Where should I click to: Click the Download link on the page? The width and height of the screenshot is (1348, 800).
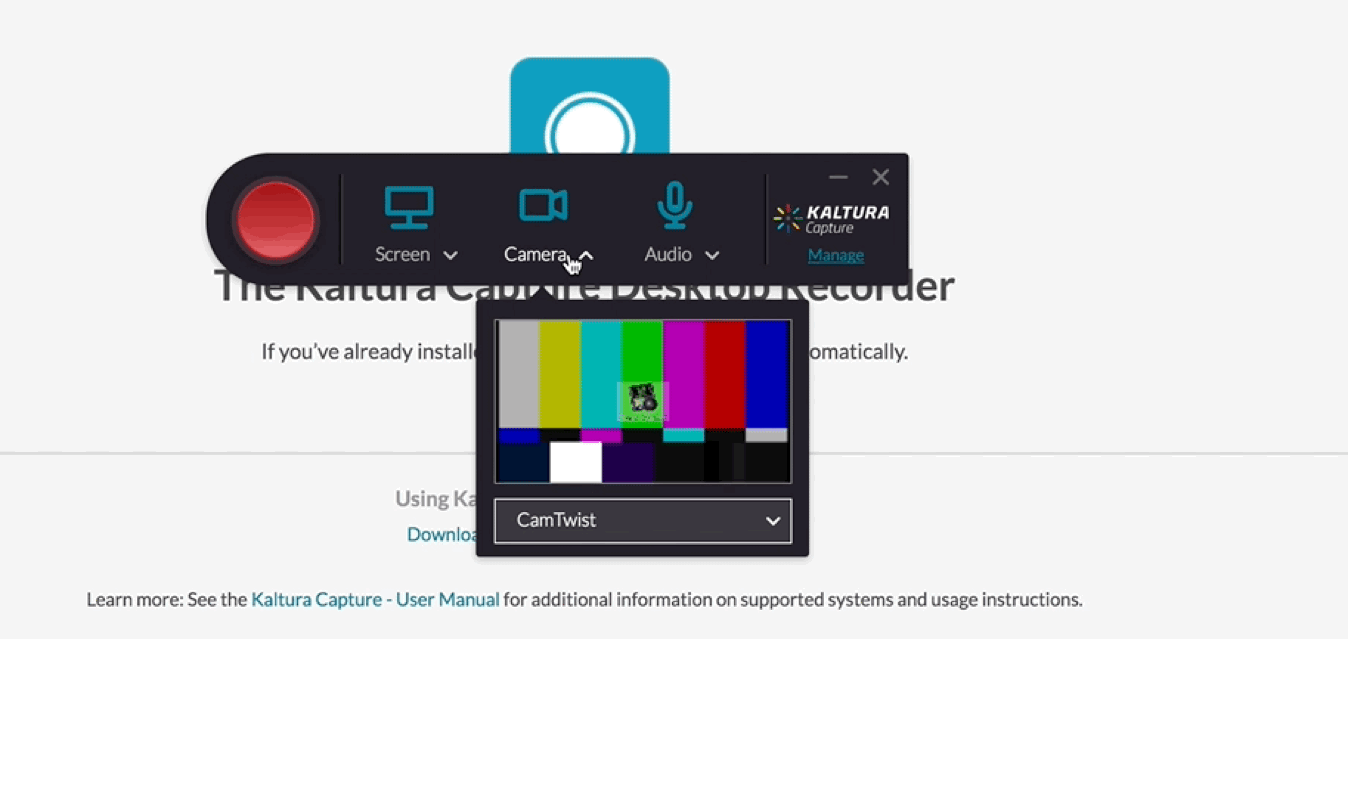(x=441, y=534)
